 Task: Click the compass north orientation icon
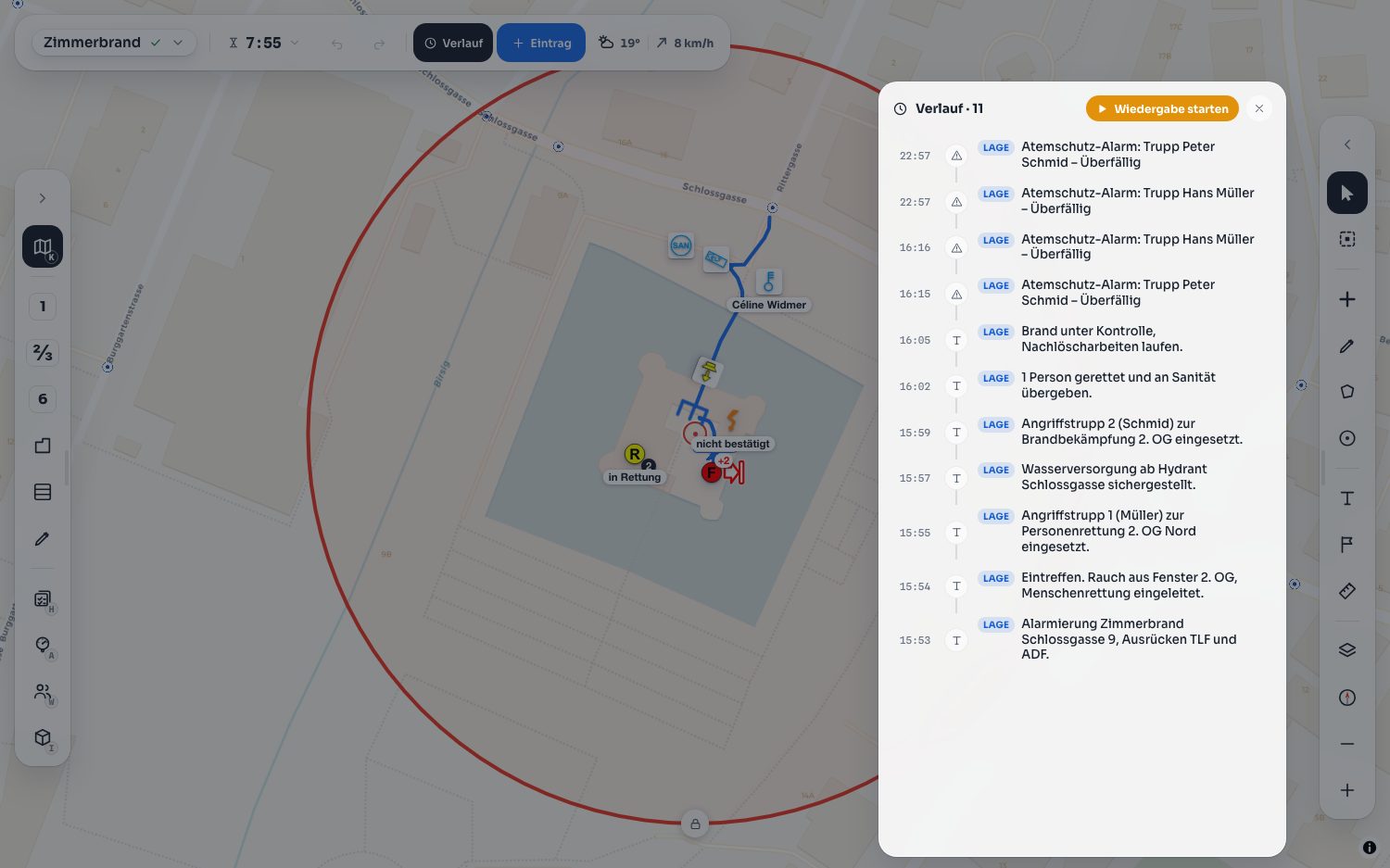(1346, 698)
